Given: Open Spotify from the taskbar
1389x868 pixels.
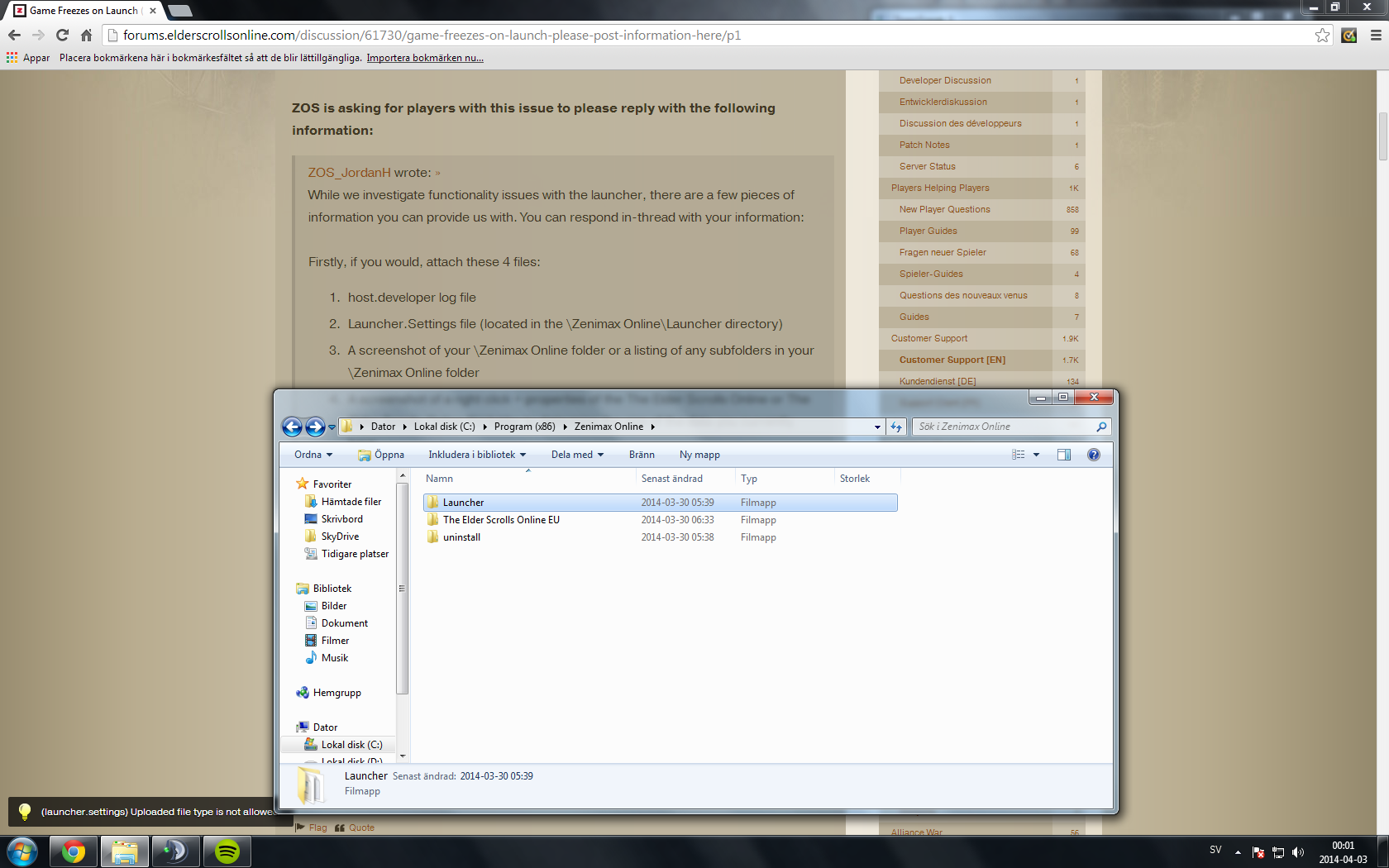Looking at the screenshot, I should [x=227, y=851].
